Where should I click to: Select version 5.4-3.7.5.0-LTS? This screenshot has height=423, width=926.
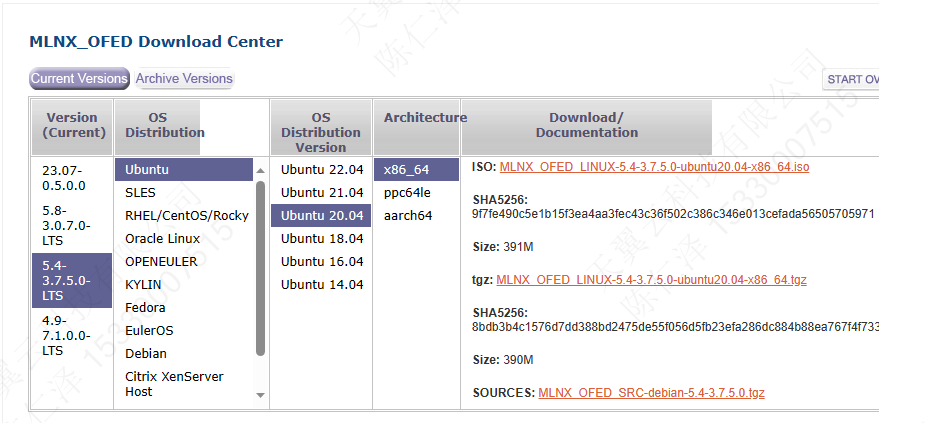tap(71, 281)
